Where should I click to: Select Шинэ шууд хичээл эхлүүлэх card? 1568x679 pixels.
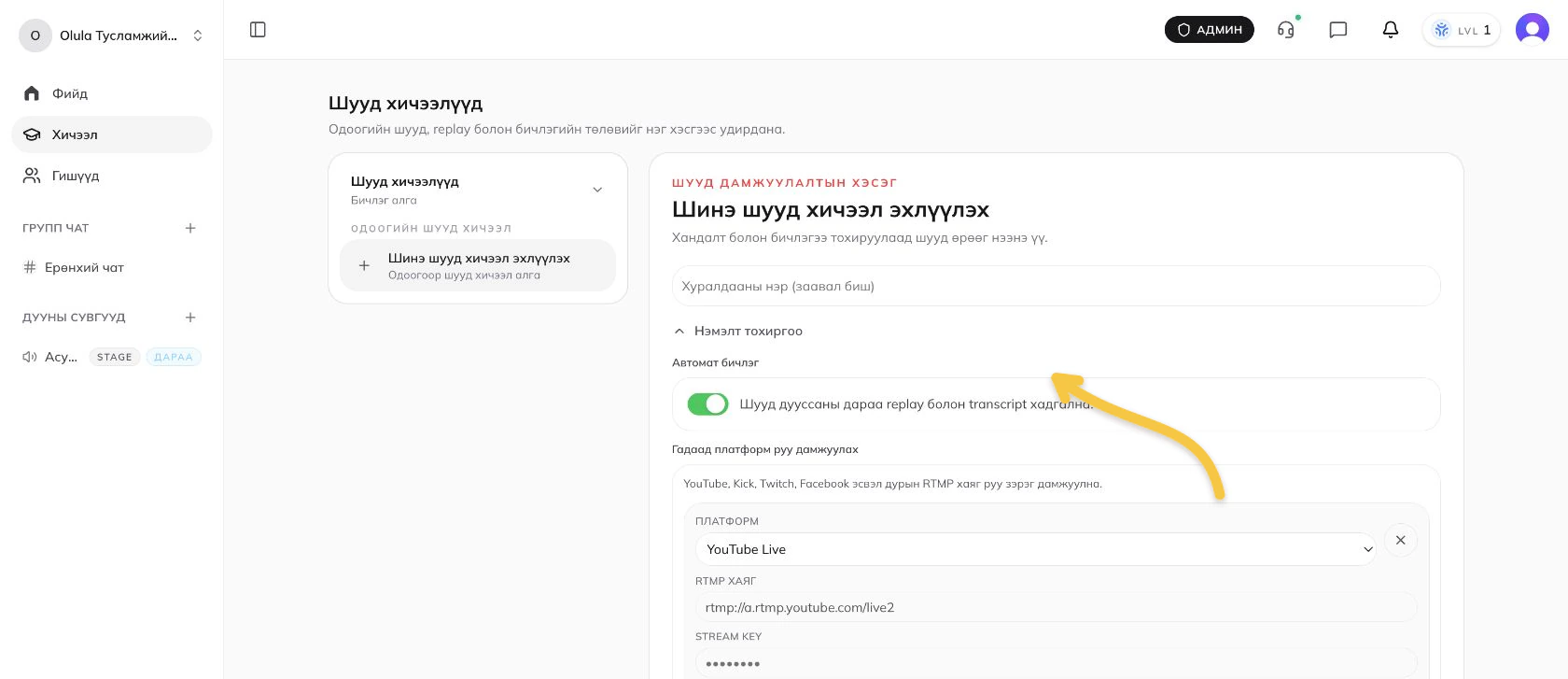tap(478, 265)
